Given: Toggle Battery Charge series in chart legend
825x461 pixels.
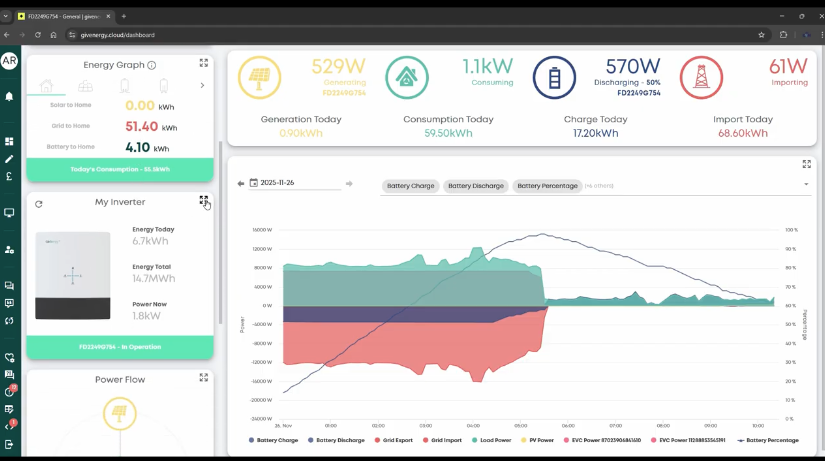Looking at the screenshot, I should pos(276,440).
